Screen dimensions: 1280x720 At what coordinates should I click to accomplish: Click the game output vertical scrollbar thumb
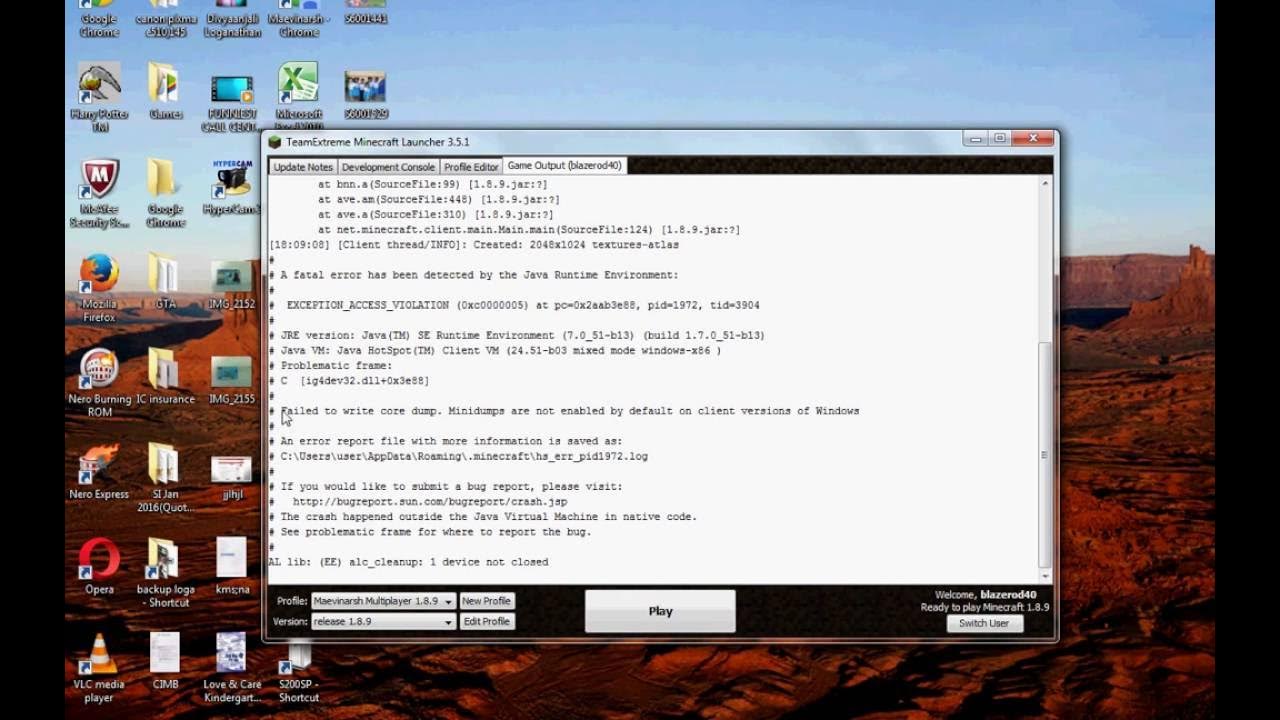(1045, 454)
